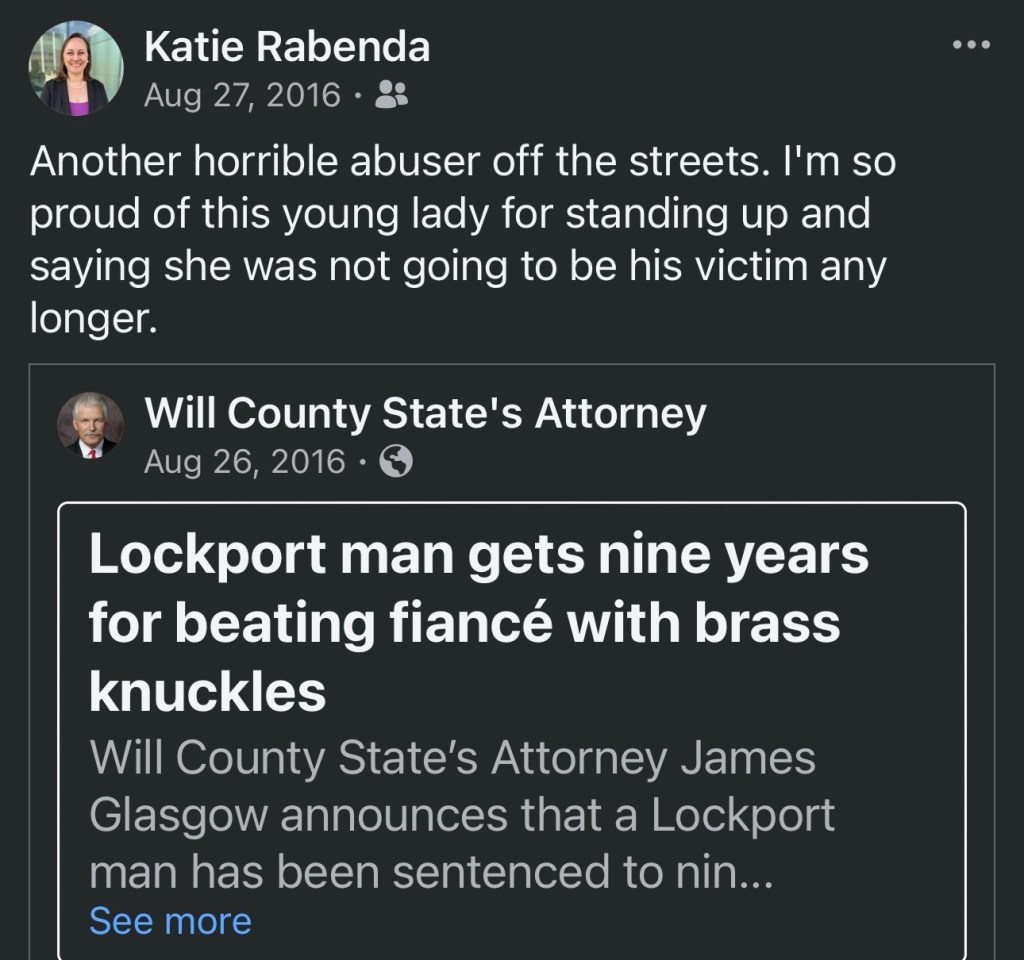Open the Aug 26, 2016 shared post timestamp
Image resolution: width=1024 pixels, height=960 pixels.
(246, 462)
